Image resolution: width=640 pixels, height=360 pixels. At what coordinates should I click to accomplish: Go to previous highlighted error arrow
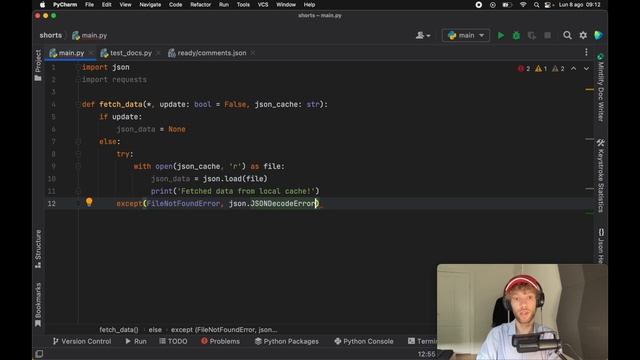573,69
